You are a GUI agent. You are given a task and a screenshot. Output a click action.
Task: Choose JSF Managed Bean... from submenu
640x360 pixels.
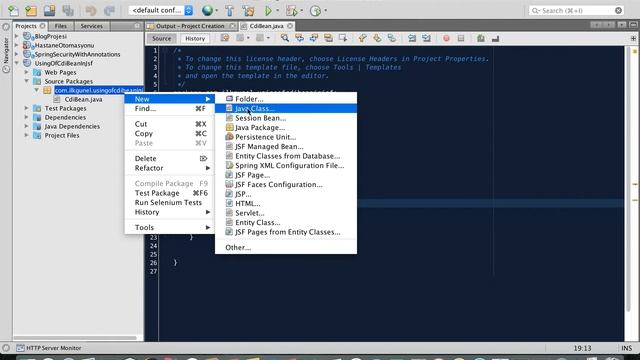286,147
